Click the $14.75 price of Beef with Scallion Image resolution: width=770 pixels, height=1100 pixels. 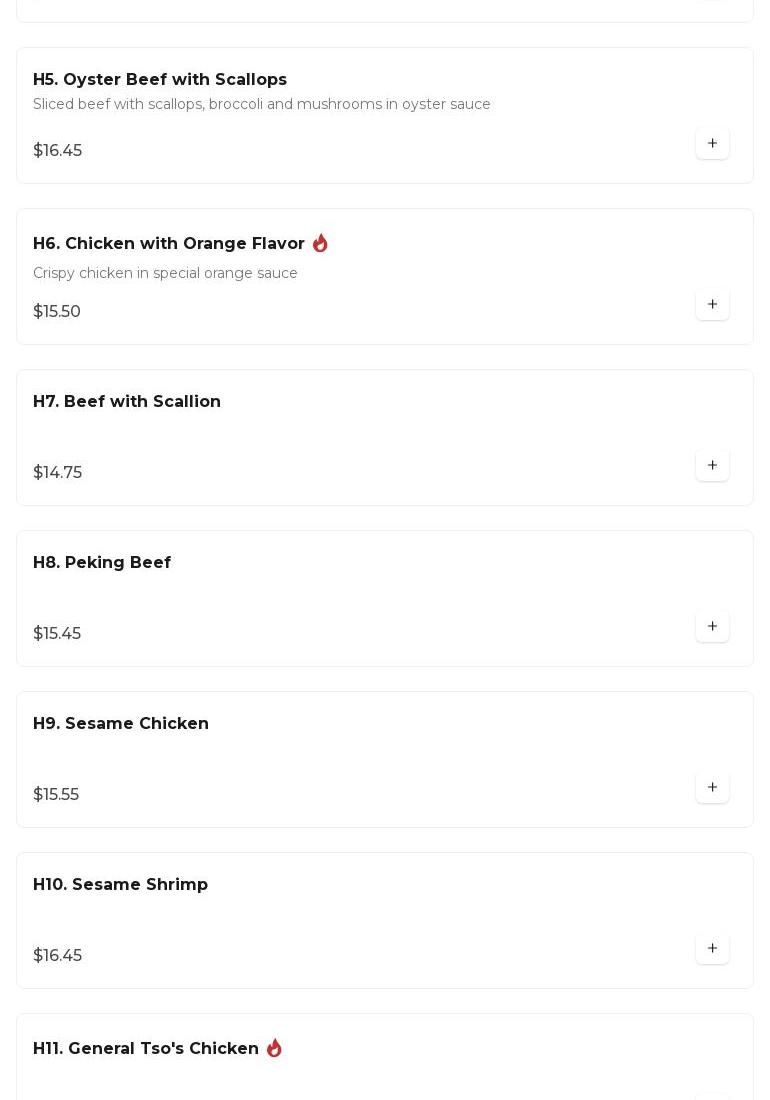(x=57, y=473)
